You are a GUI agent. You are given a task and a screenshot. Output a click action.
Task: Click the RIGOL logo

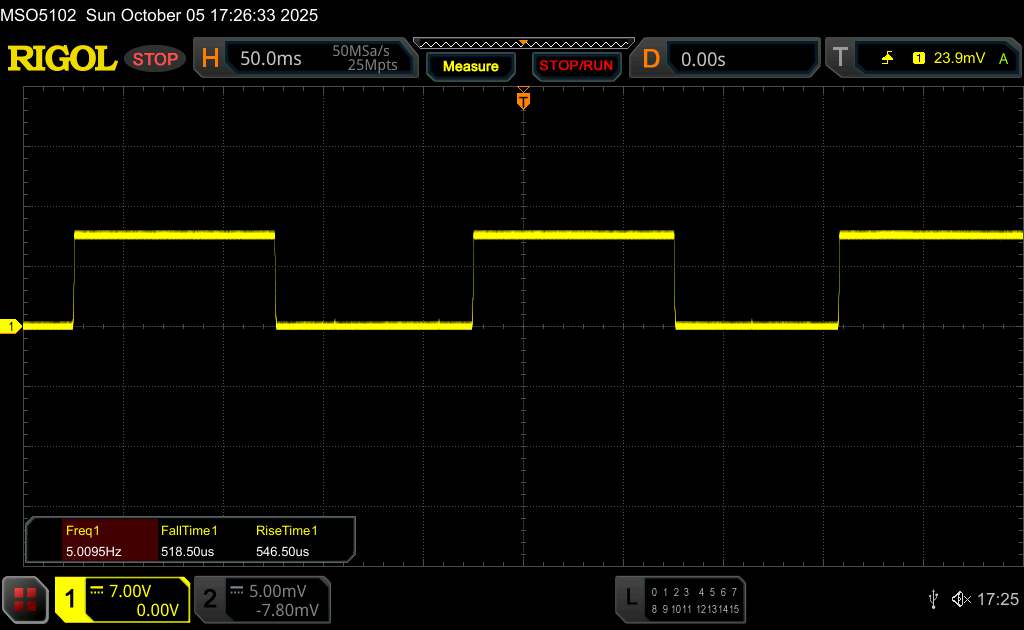point(62,59)
